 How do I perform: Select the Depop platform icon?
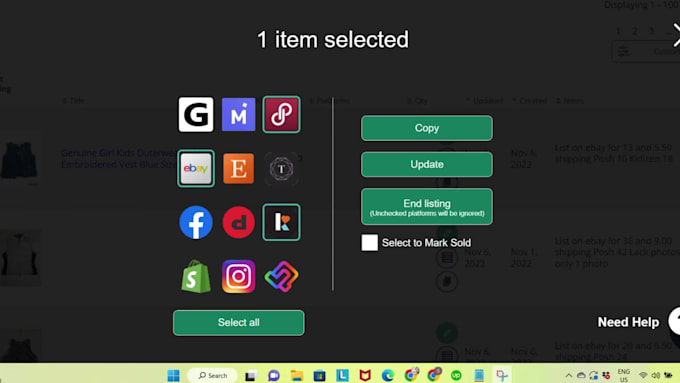coord(239,223)
